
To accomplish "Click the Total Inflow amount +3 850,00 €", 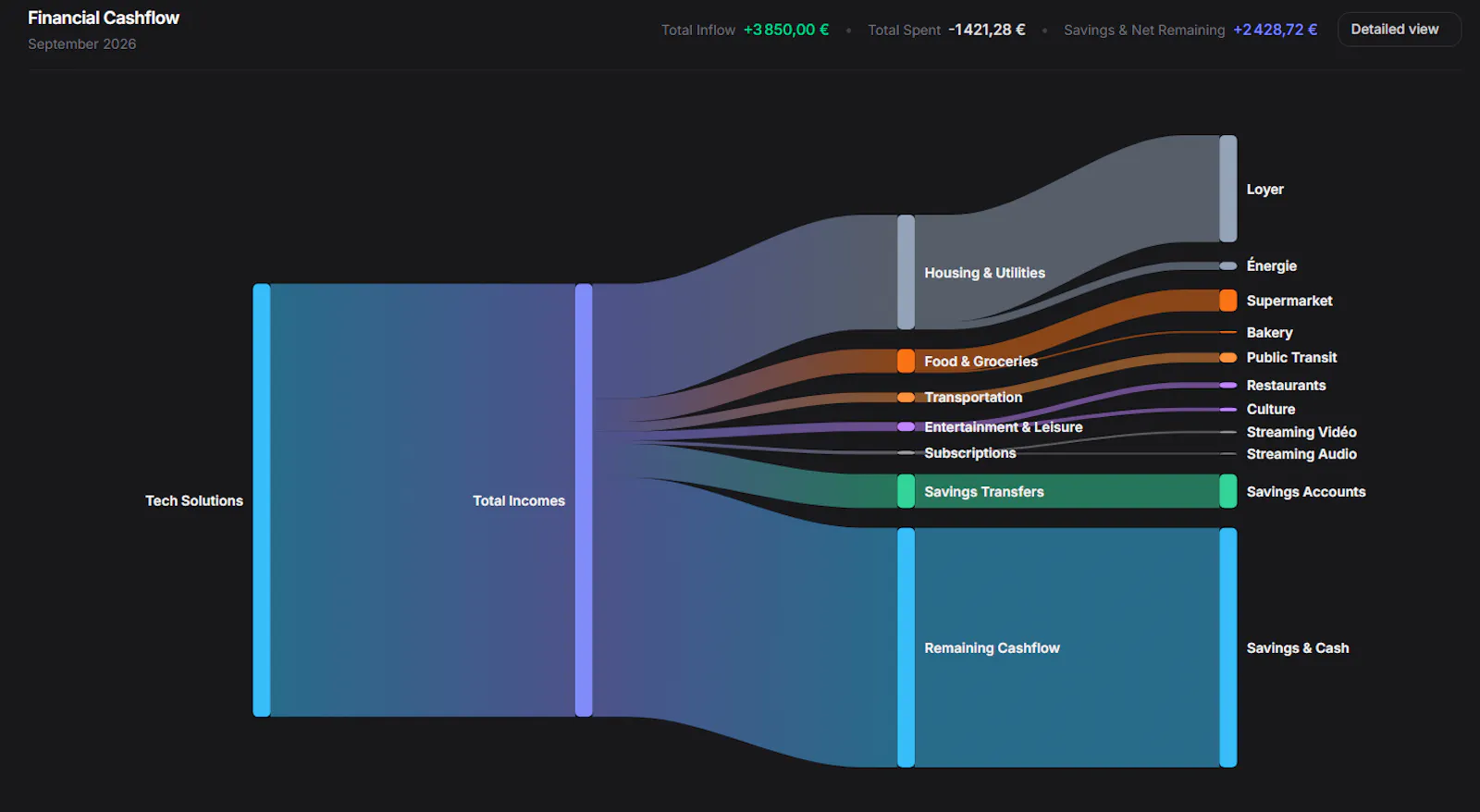I will [786, 30].
